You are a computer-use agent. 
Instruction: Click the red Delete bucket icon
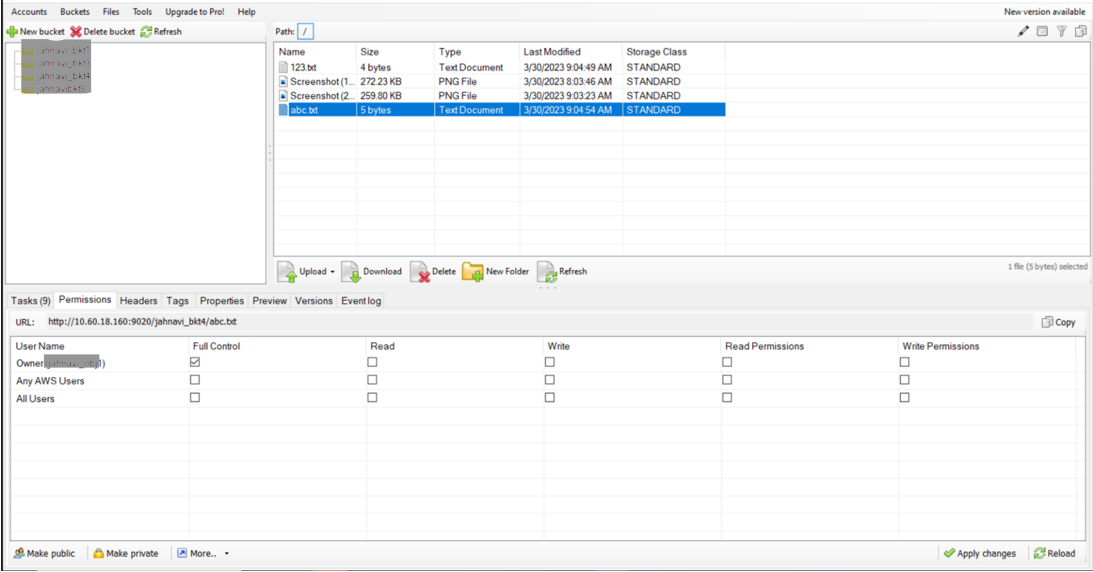[76, 32]
